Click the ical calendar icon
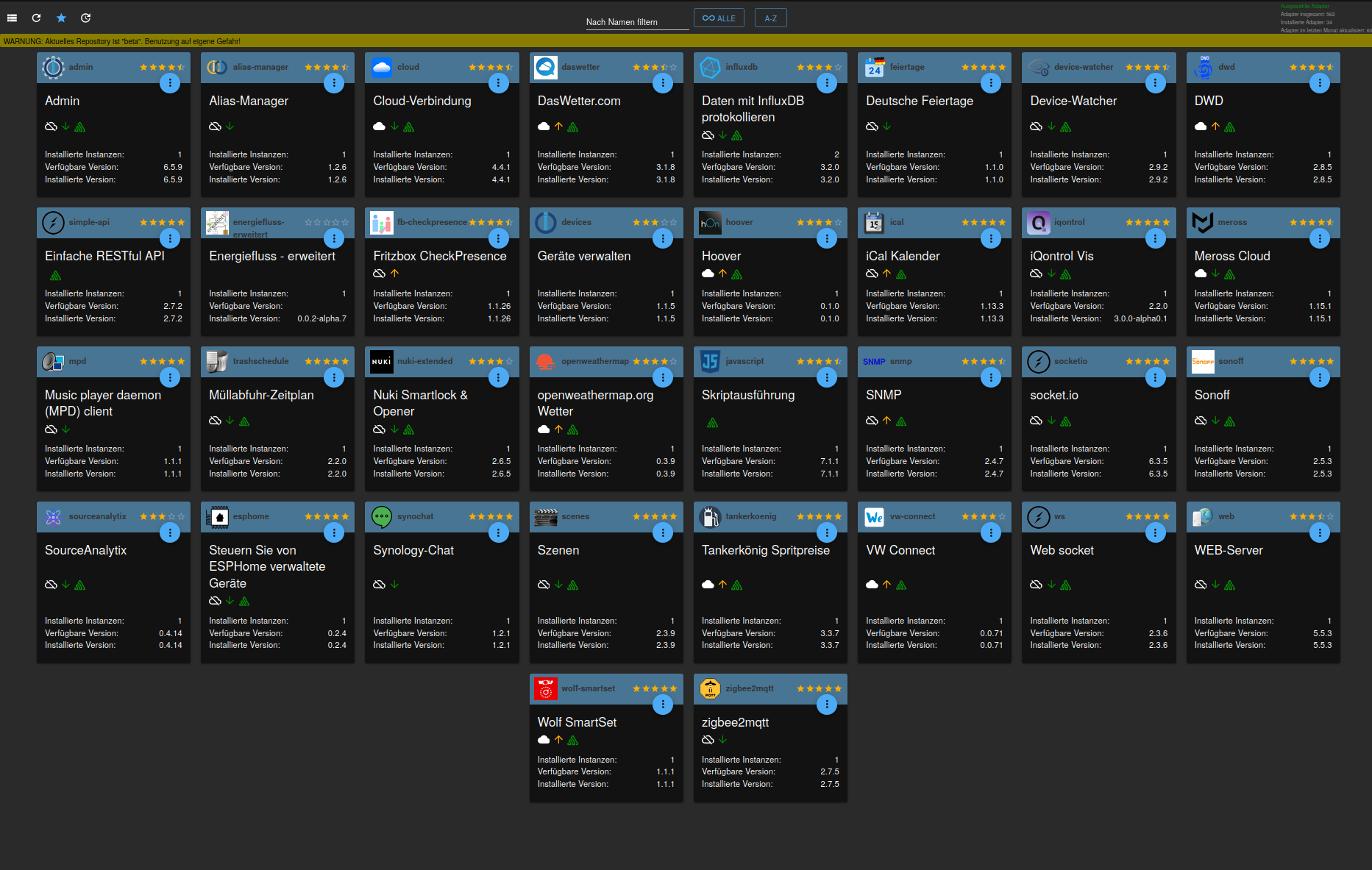1372x870 pixels. point(874,222)
